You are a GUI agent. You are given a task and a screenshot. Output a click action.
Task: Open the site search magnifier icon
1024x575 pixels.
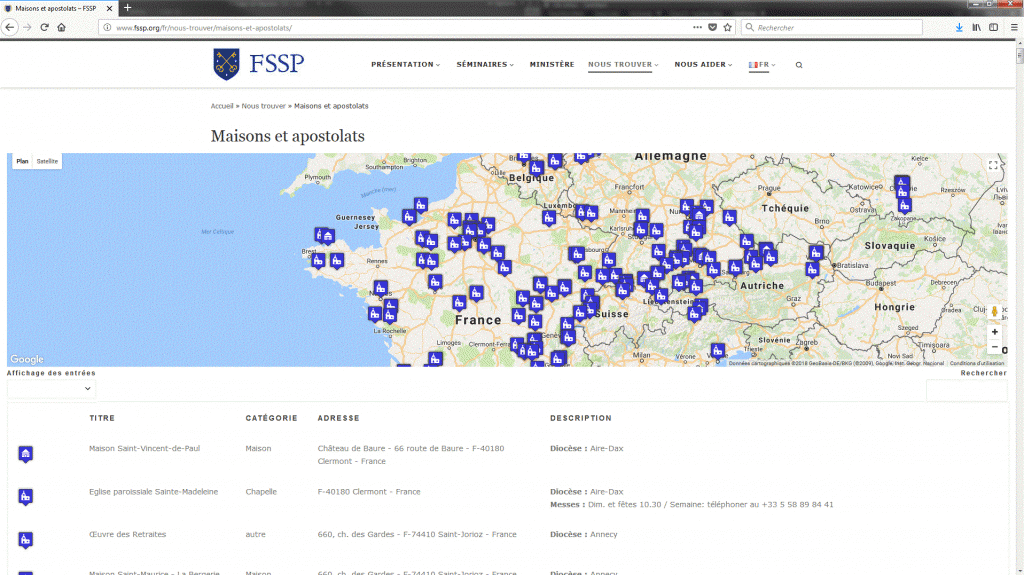coord(798,65)
